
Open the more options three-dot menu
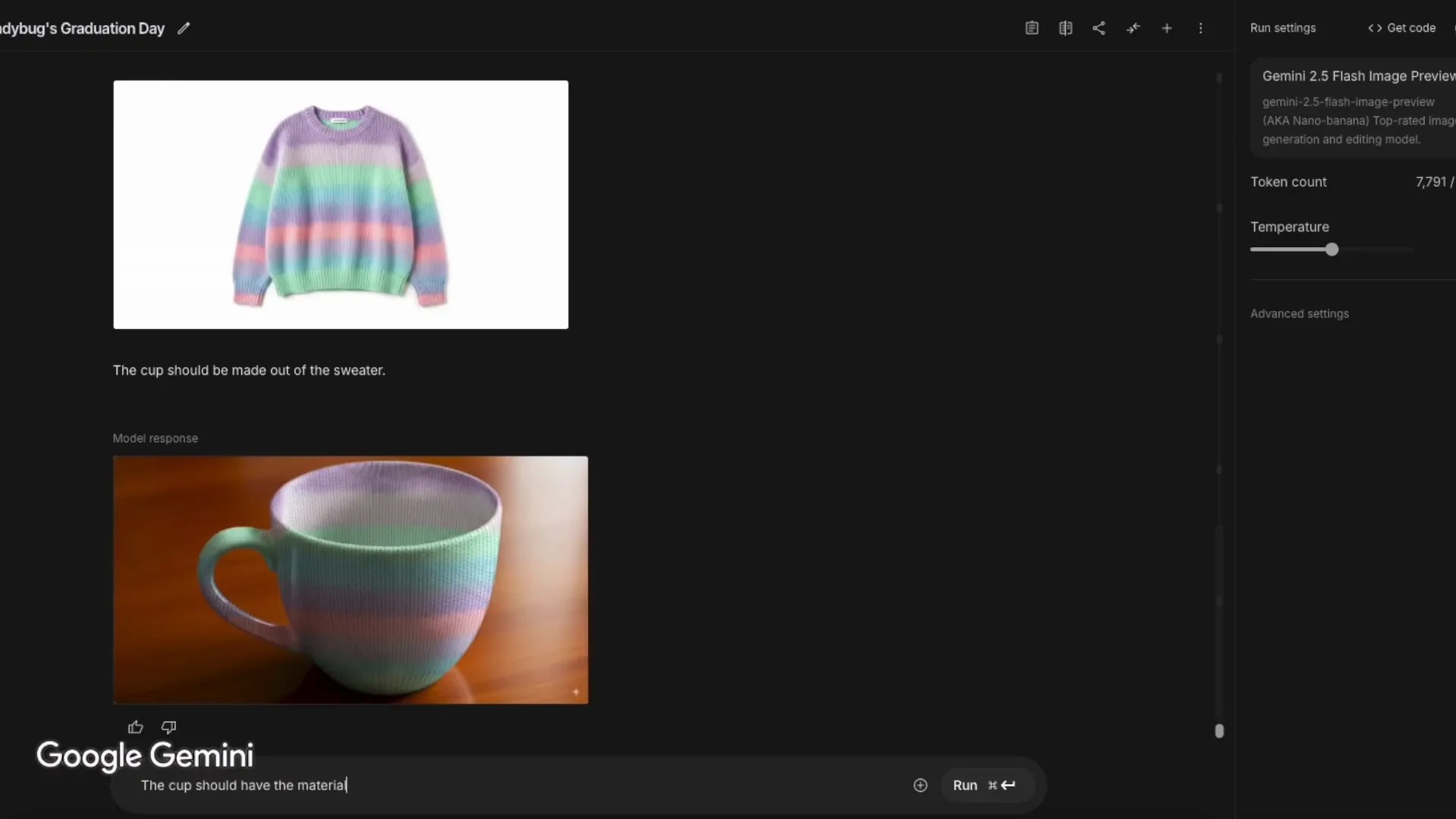point(1200,28)
